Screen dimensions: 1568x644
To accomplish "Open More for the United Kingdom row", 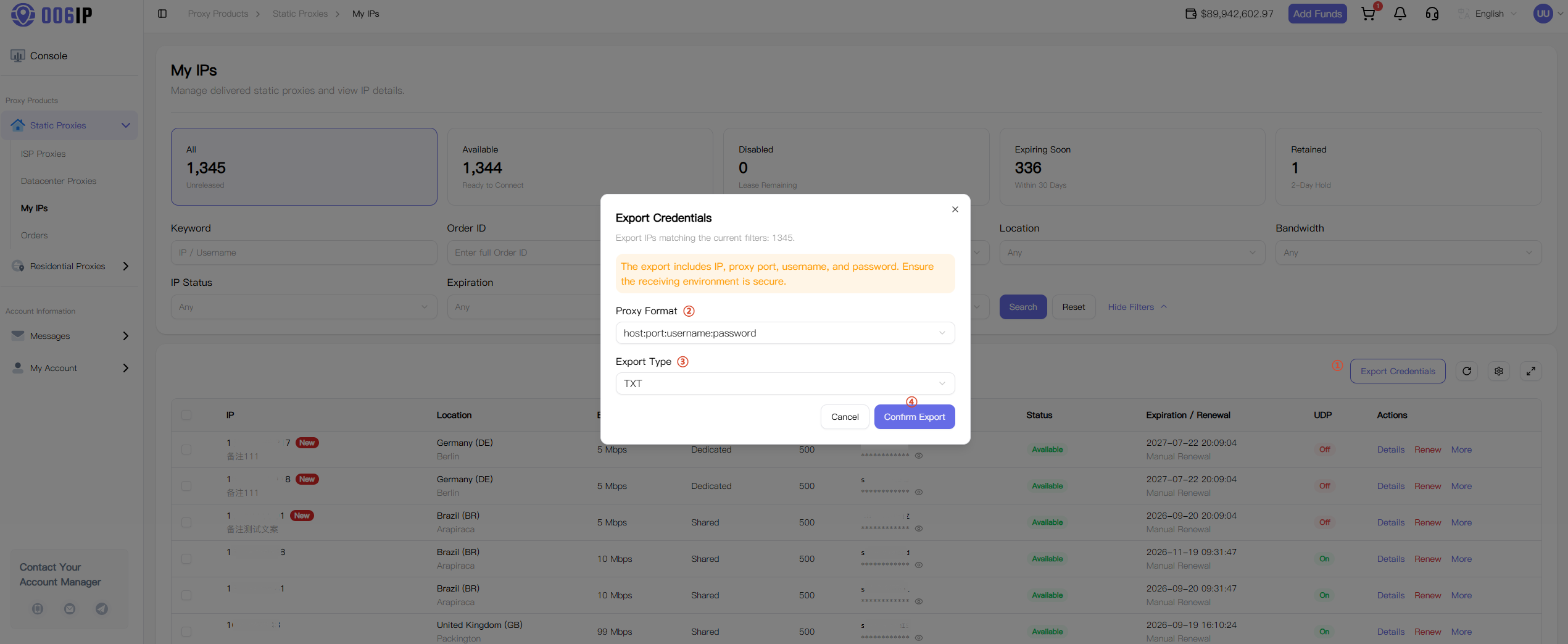I will point(1461,632).
